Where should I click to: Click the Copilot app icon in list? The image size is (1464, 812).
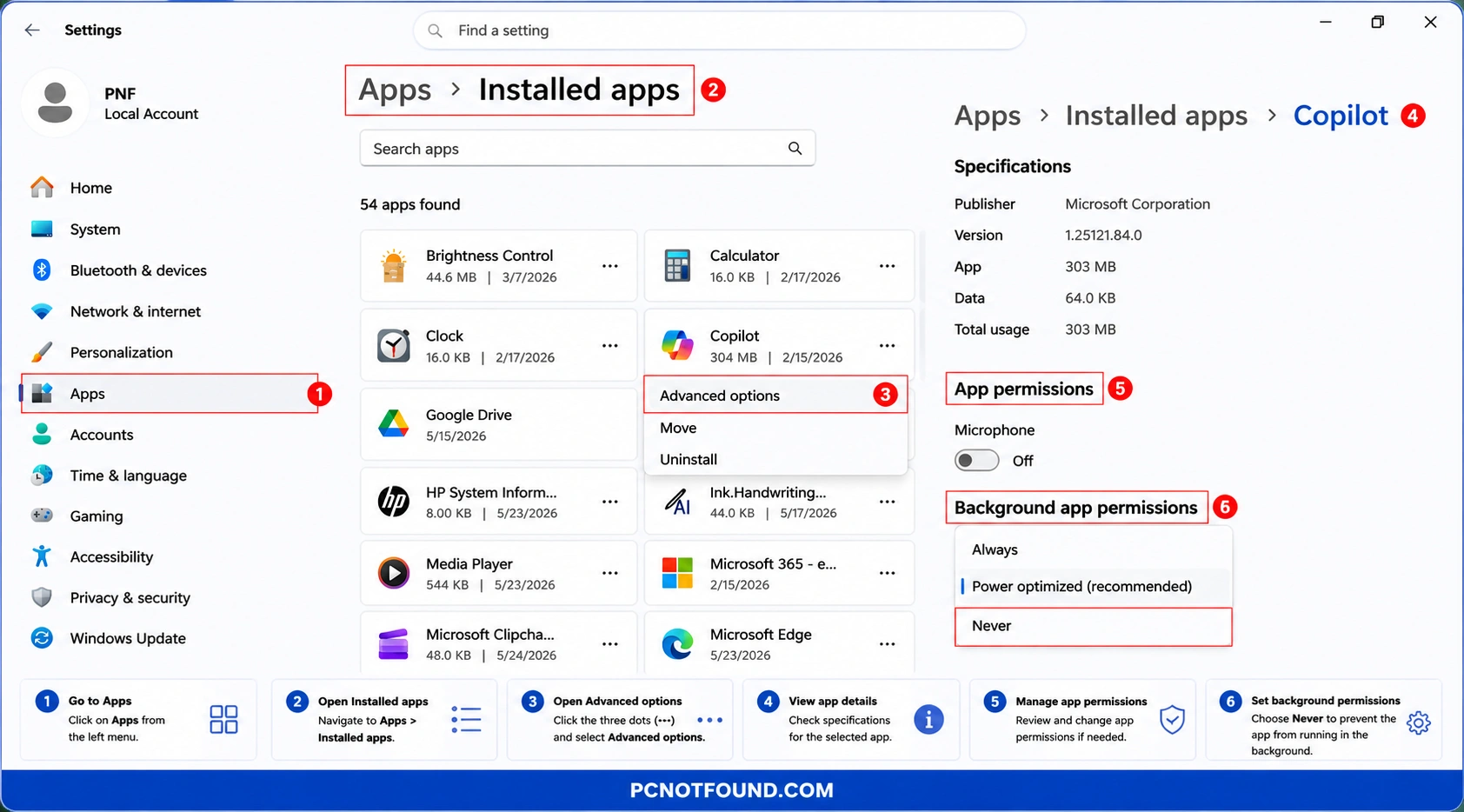677,346
